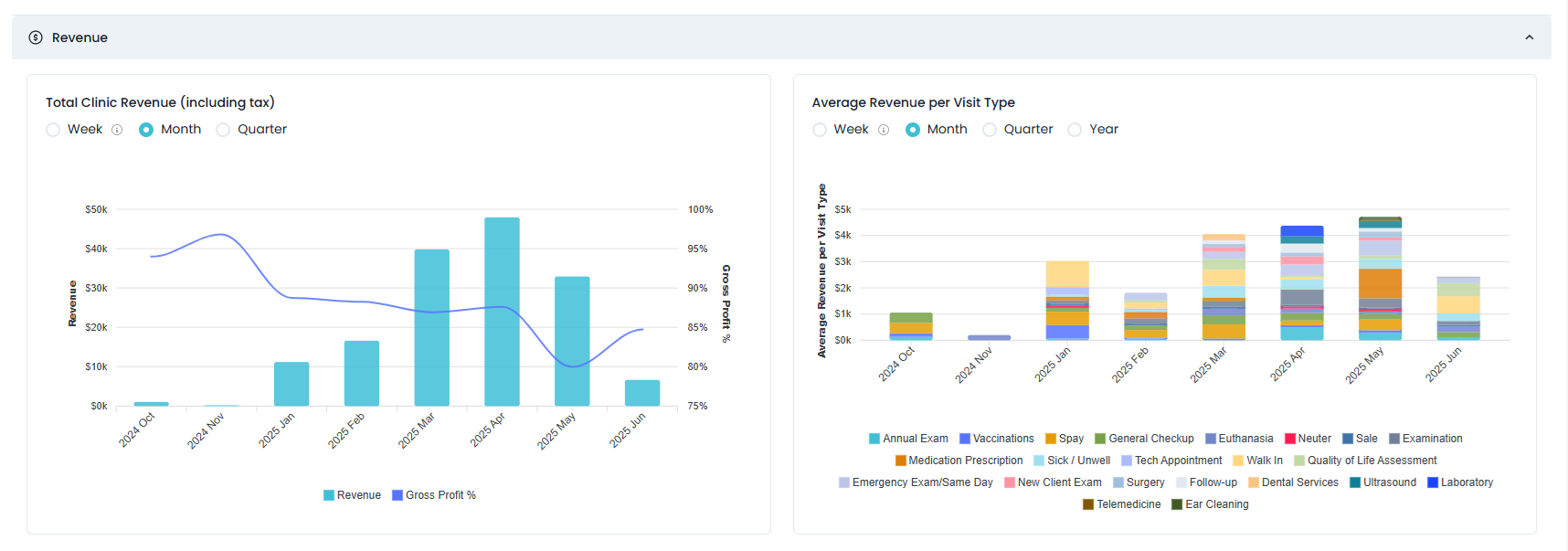
Task: Toggle the Revenue legend color swatch
Action: [x=329, y=495]
